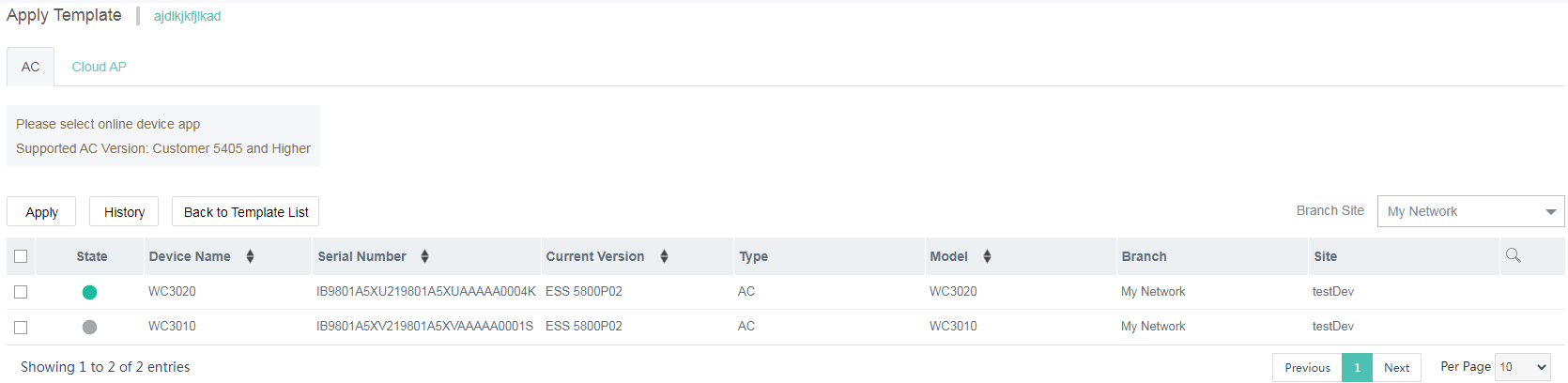The width and height of the screenshot is (1568, 383).
Task: Click the Next page button
Action: click(1396, 367)
